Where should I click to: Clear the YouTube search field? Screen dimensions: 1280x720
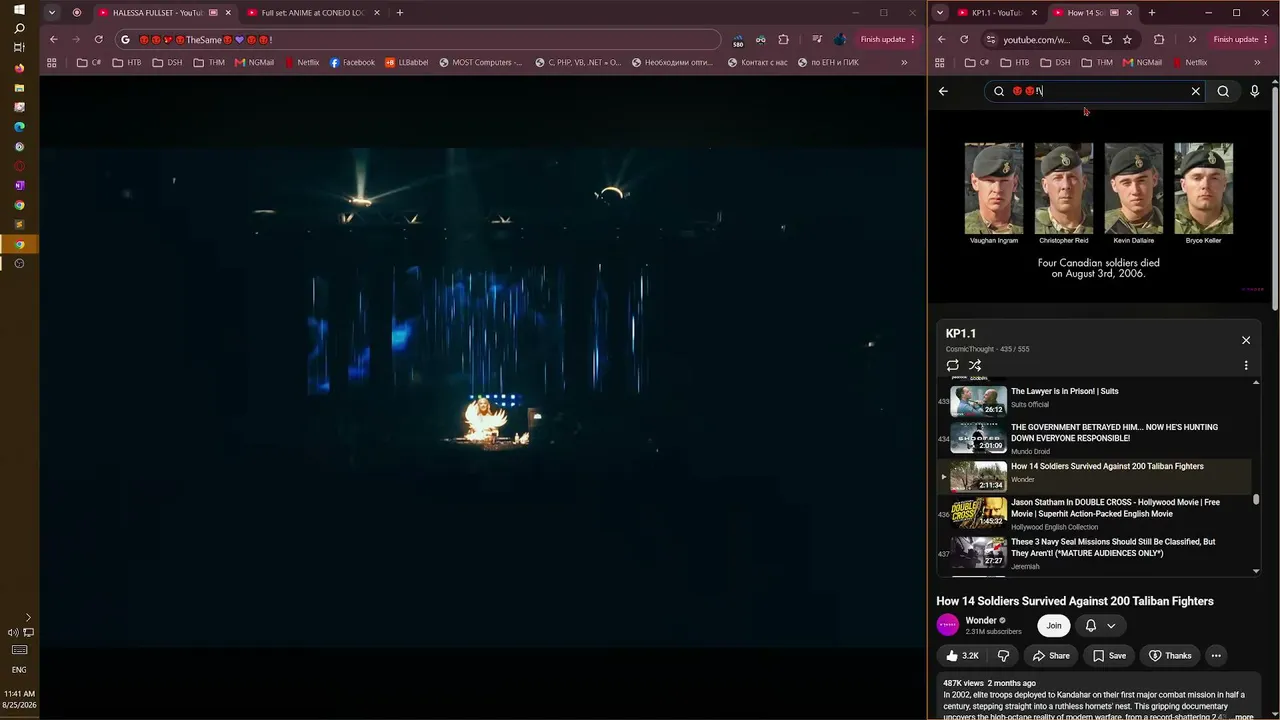[x=1195, y=91]
